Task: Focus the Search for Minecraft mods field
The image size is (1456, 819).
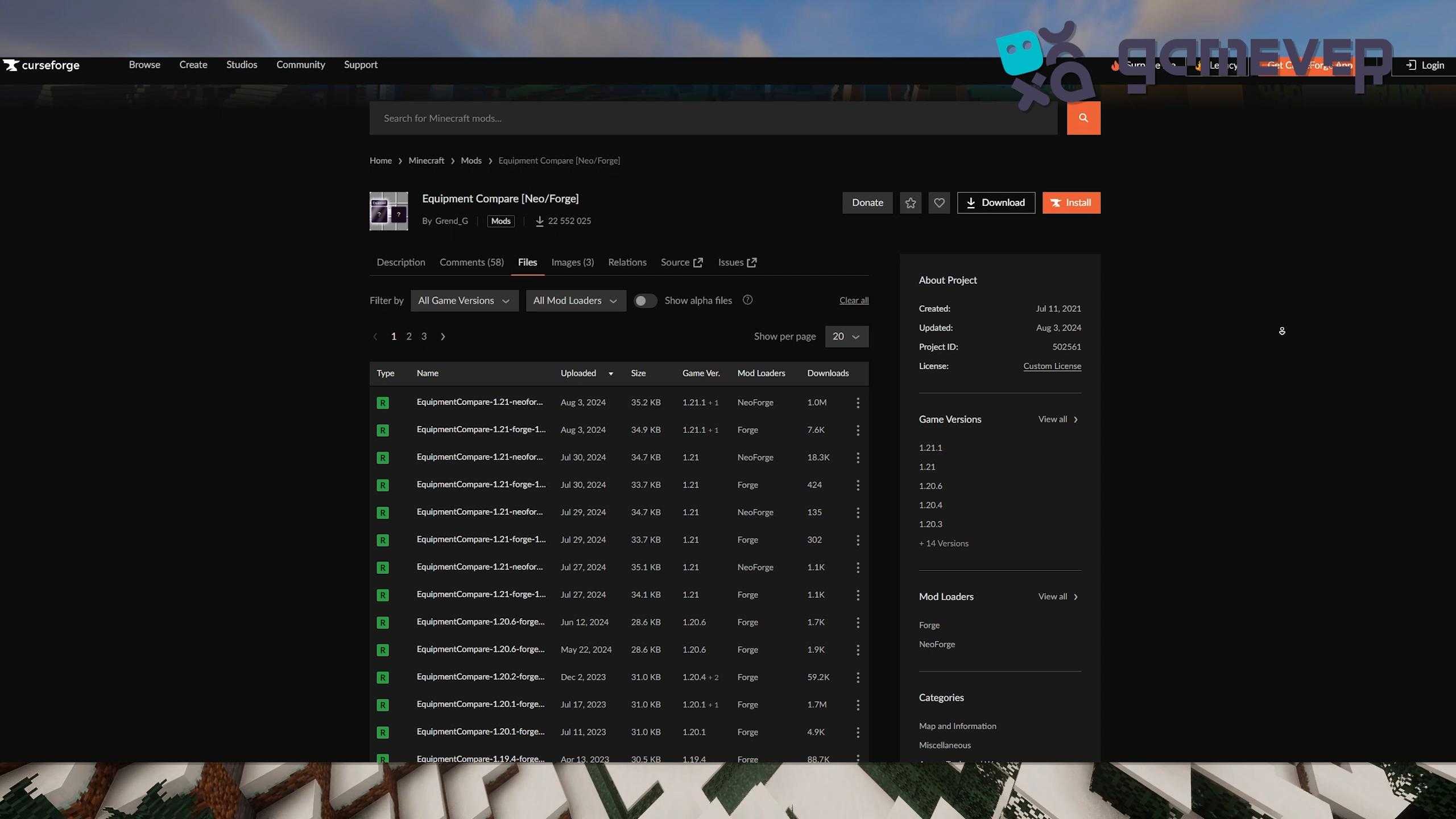Action: pyautogui.click(x=713, y=118)
